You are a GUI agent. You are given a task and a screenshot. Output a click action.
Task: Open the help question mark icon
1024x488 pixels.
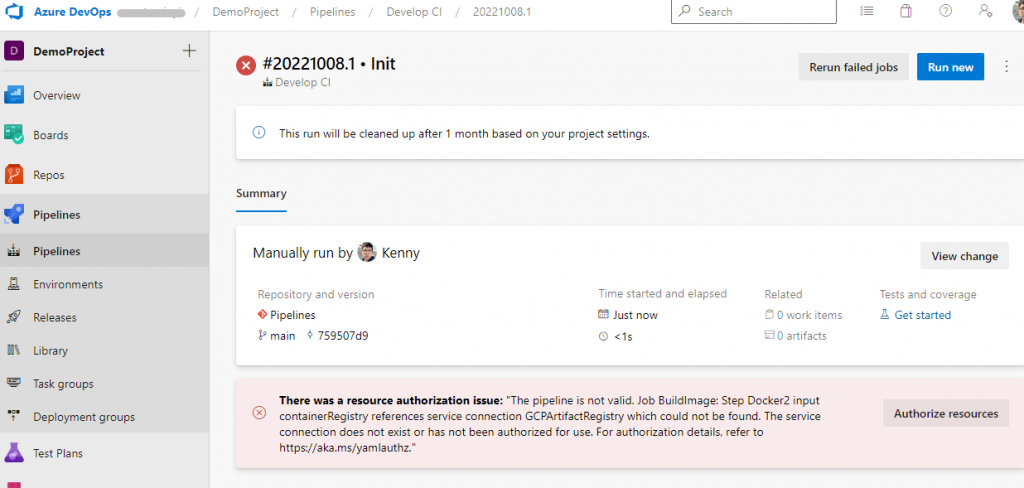pyautogui.click(x=945, y=11)
